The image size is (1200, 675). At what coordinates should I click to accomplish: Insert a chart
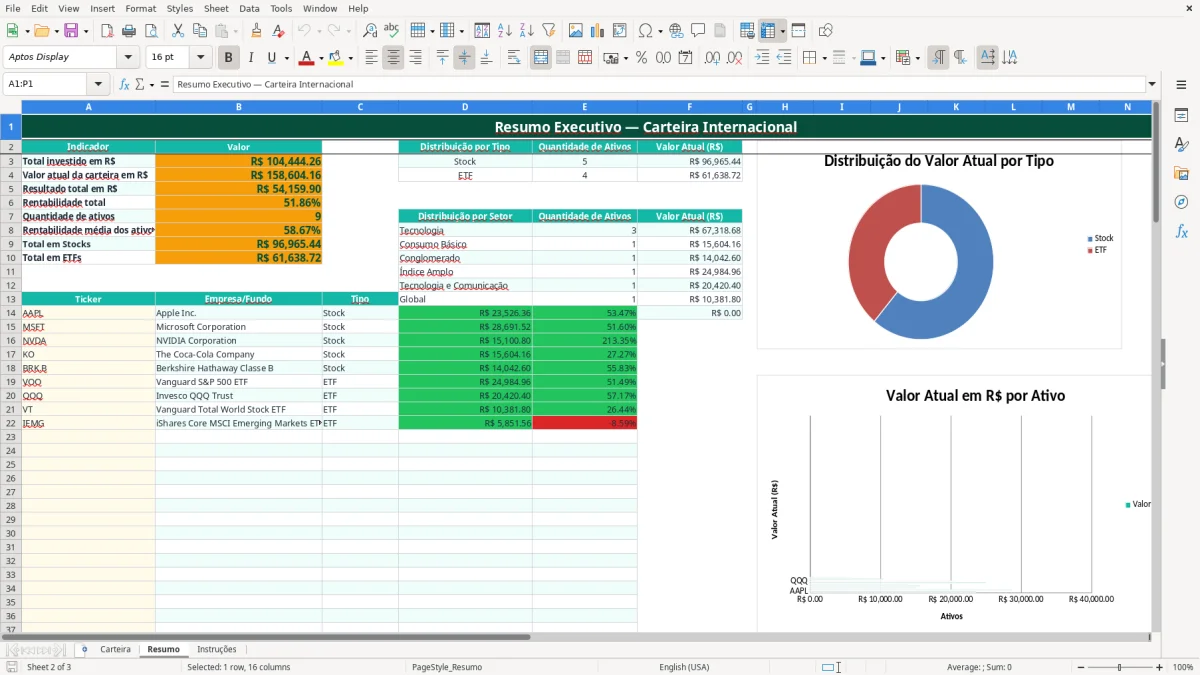[x=598, y=31]
